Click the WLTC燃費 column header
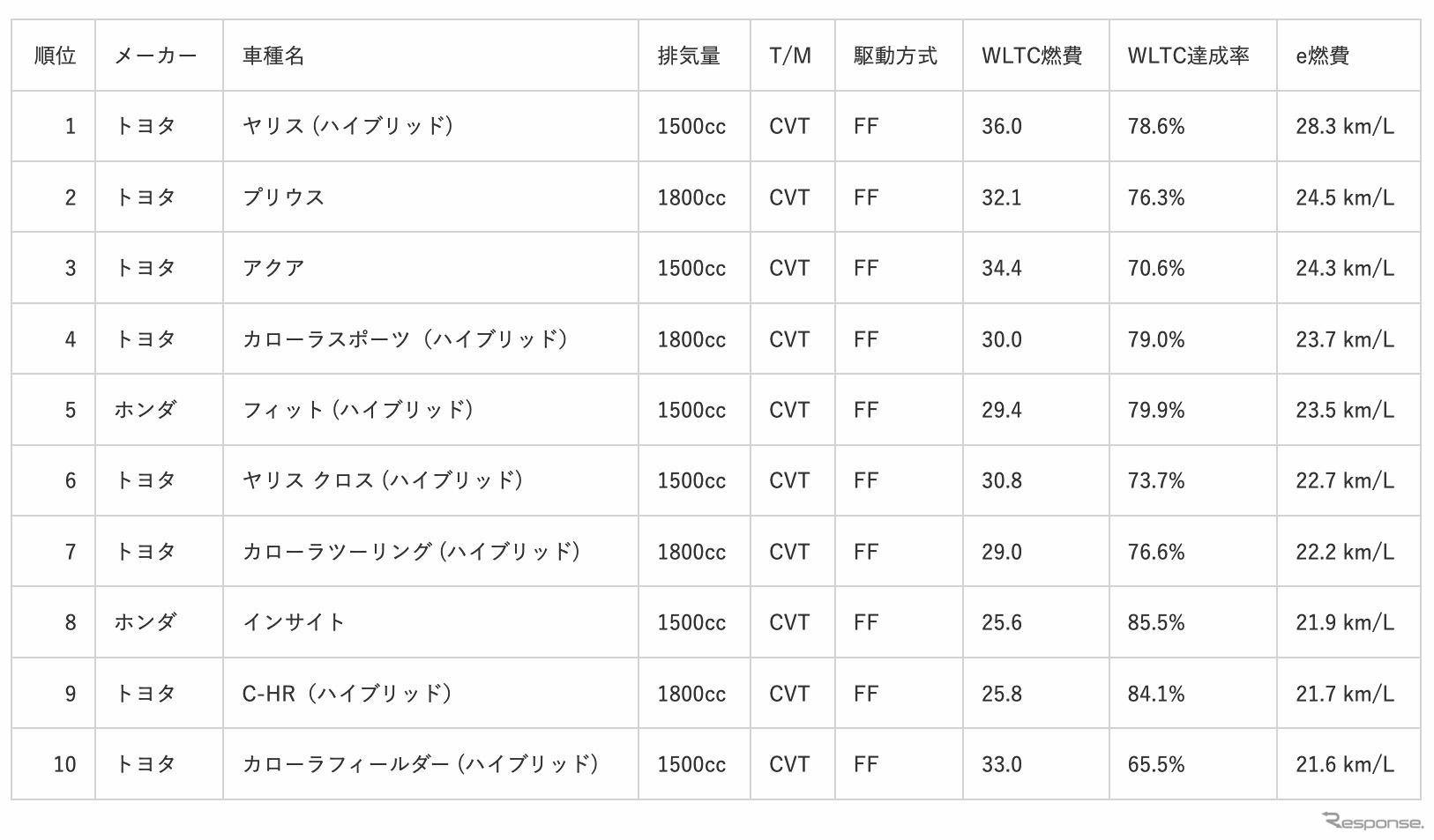The height and width of the screenshot is (840, 1434). pos(1031,56)
